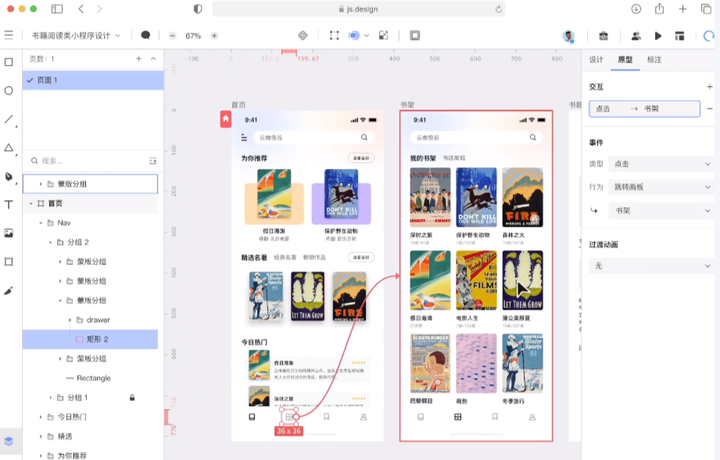The image size is (720, 460).
Task: Expand the drawer layer group
Action: point(70,320)
